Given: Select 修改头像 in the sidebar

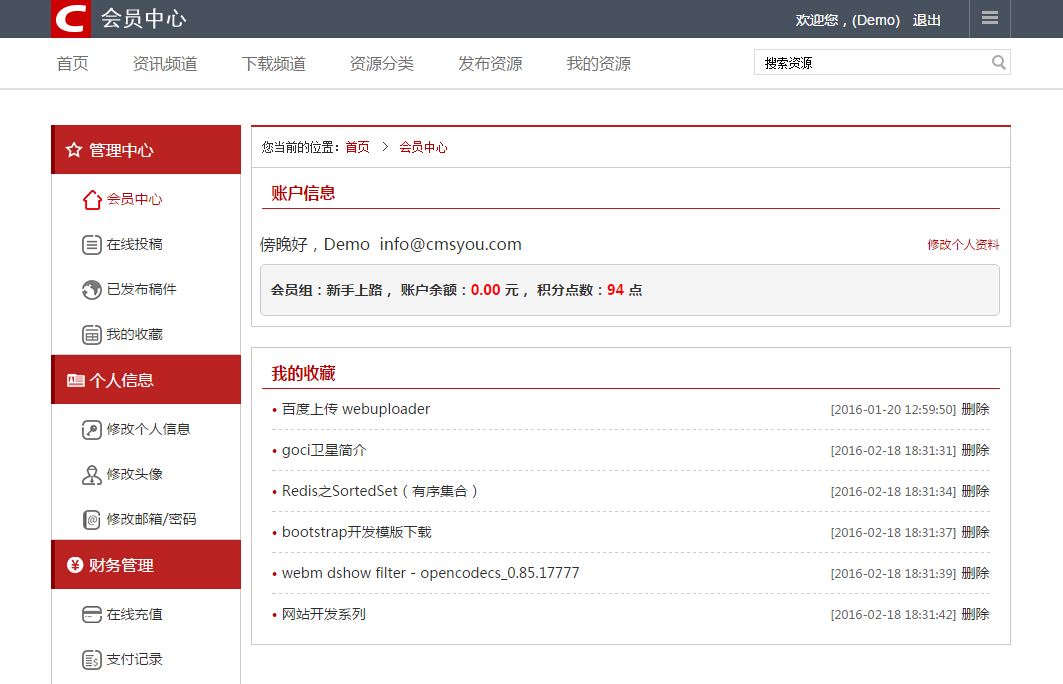Looking at the screenshot, I should (134, 474).
